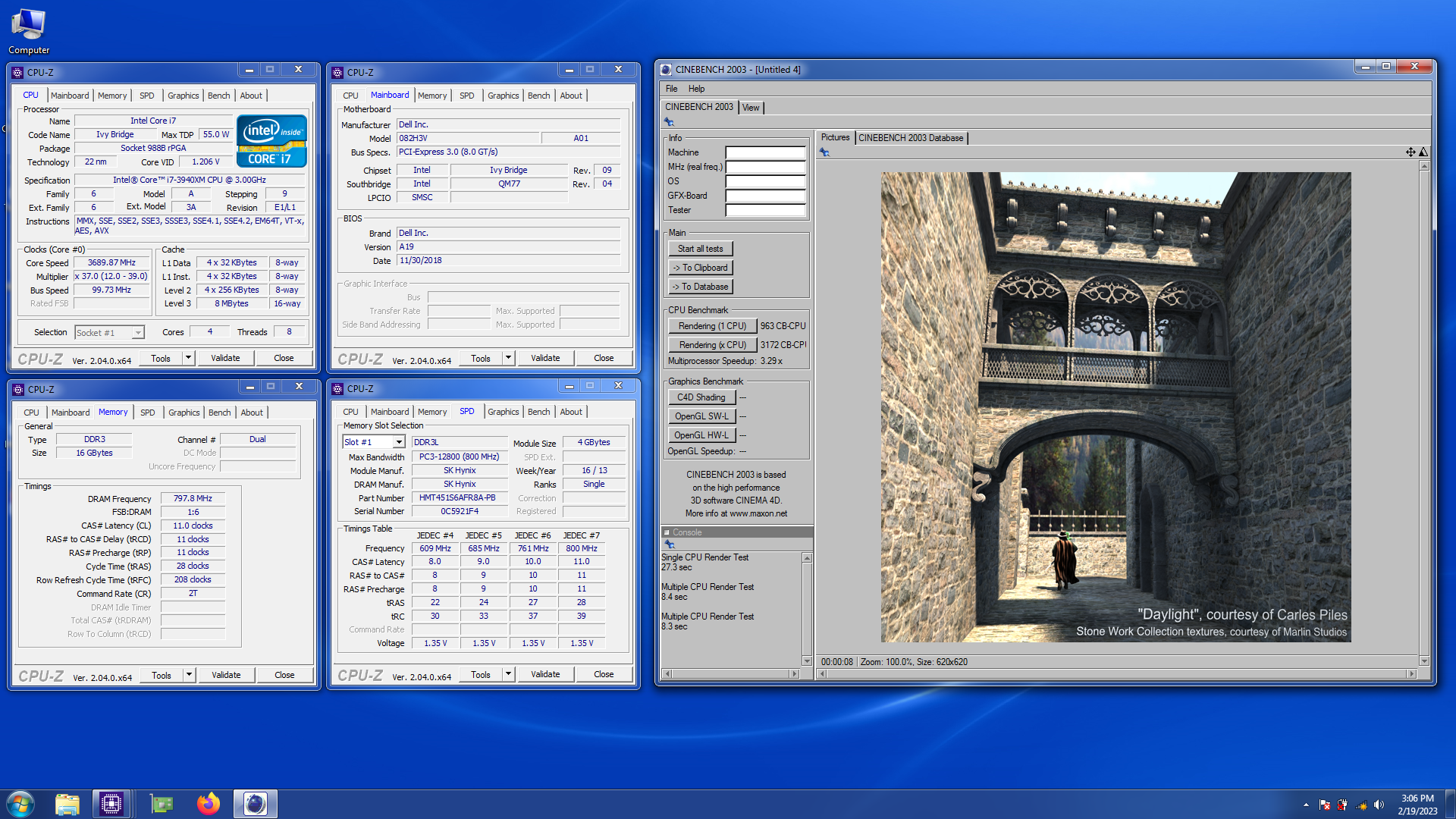Launch Firefox from the taskbar
Screen dimensions: 1456x819
tap(209, 804)
